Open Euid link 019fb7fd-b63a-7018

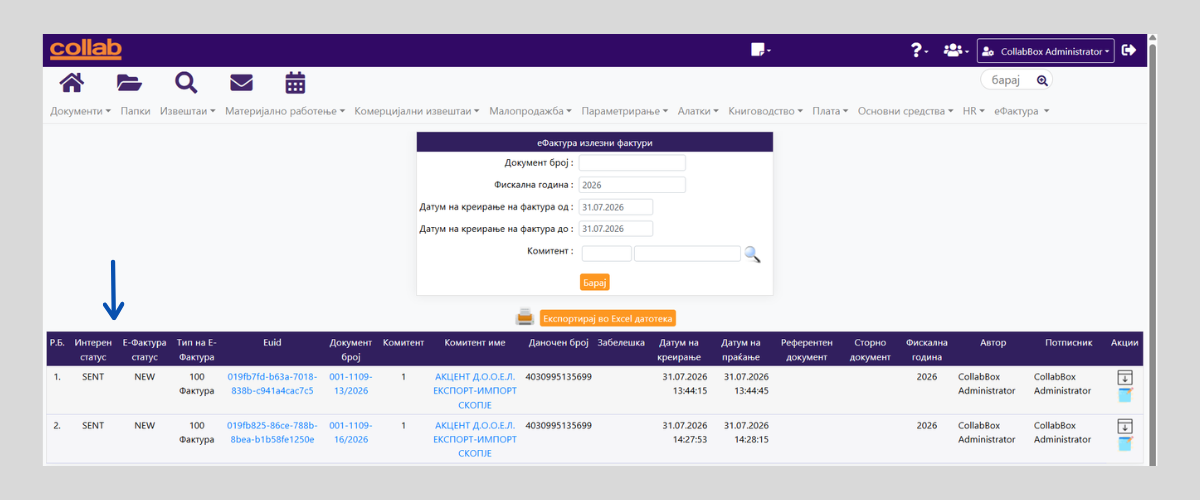[272, 384]
